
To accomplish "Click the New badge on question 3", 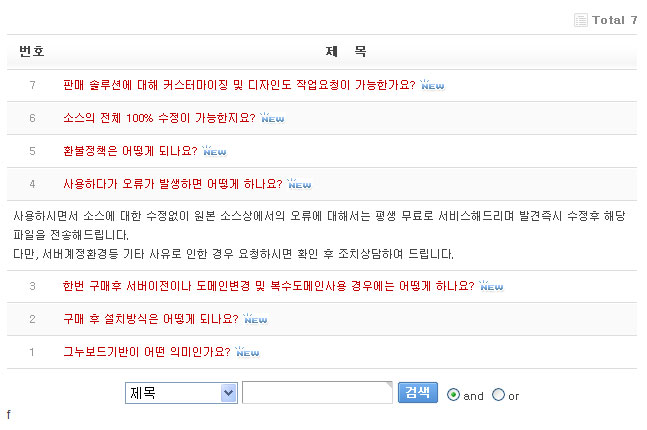I will point(491,286).
